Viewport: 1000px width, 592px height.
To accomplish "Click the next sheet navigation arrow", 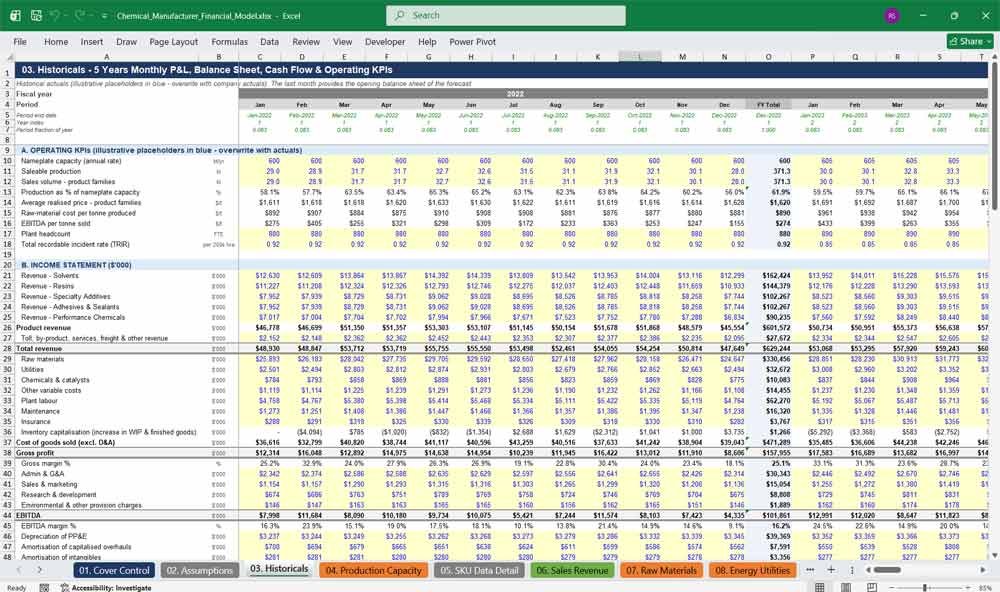I will [40, 570].
